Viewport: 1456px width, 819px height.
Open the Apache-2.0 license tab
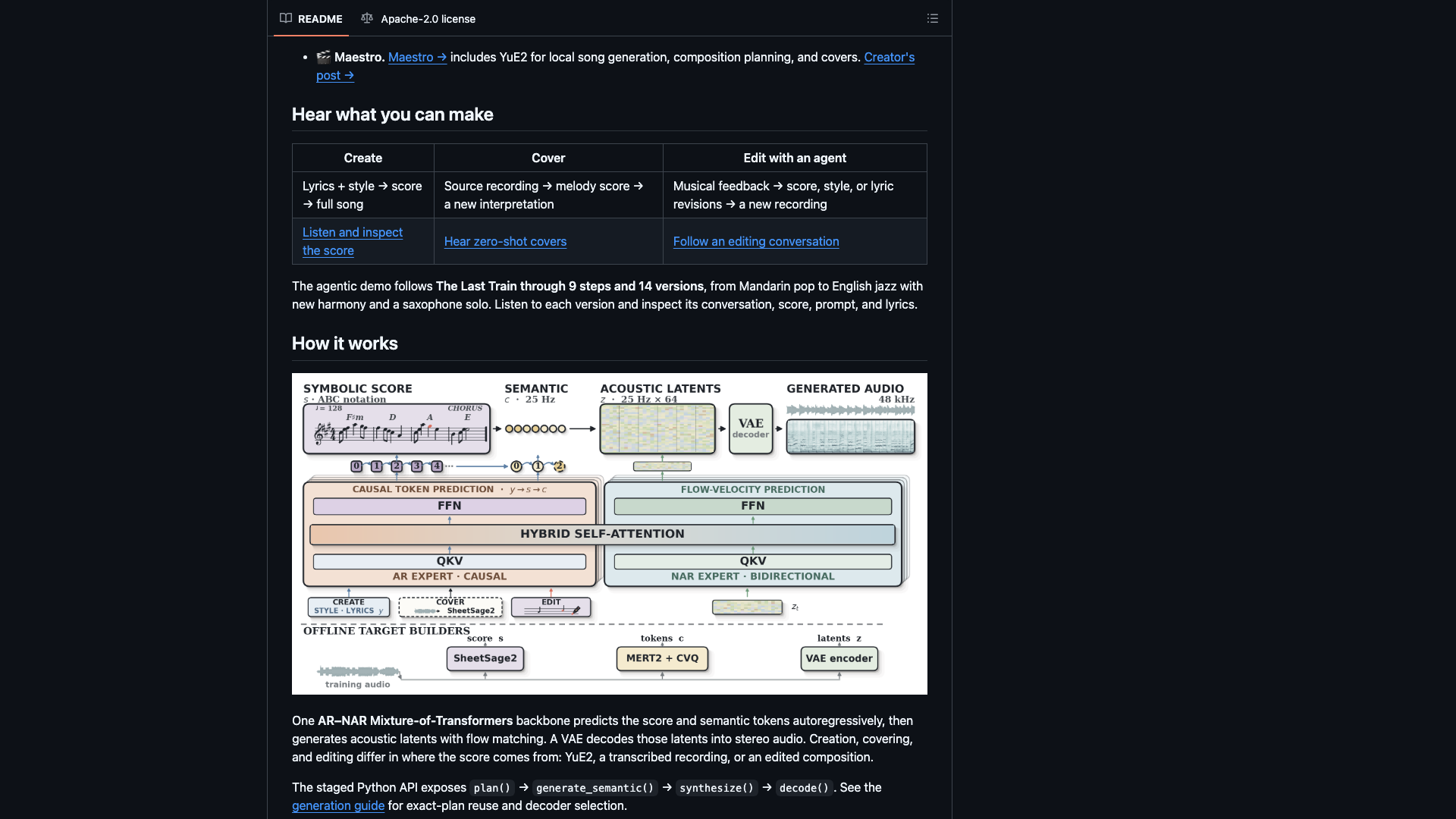(419, 18)
